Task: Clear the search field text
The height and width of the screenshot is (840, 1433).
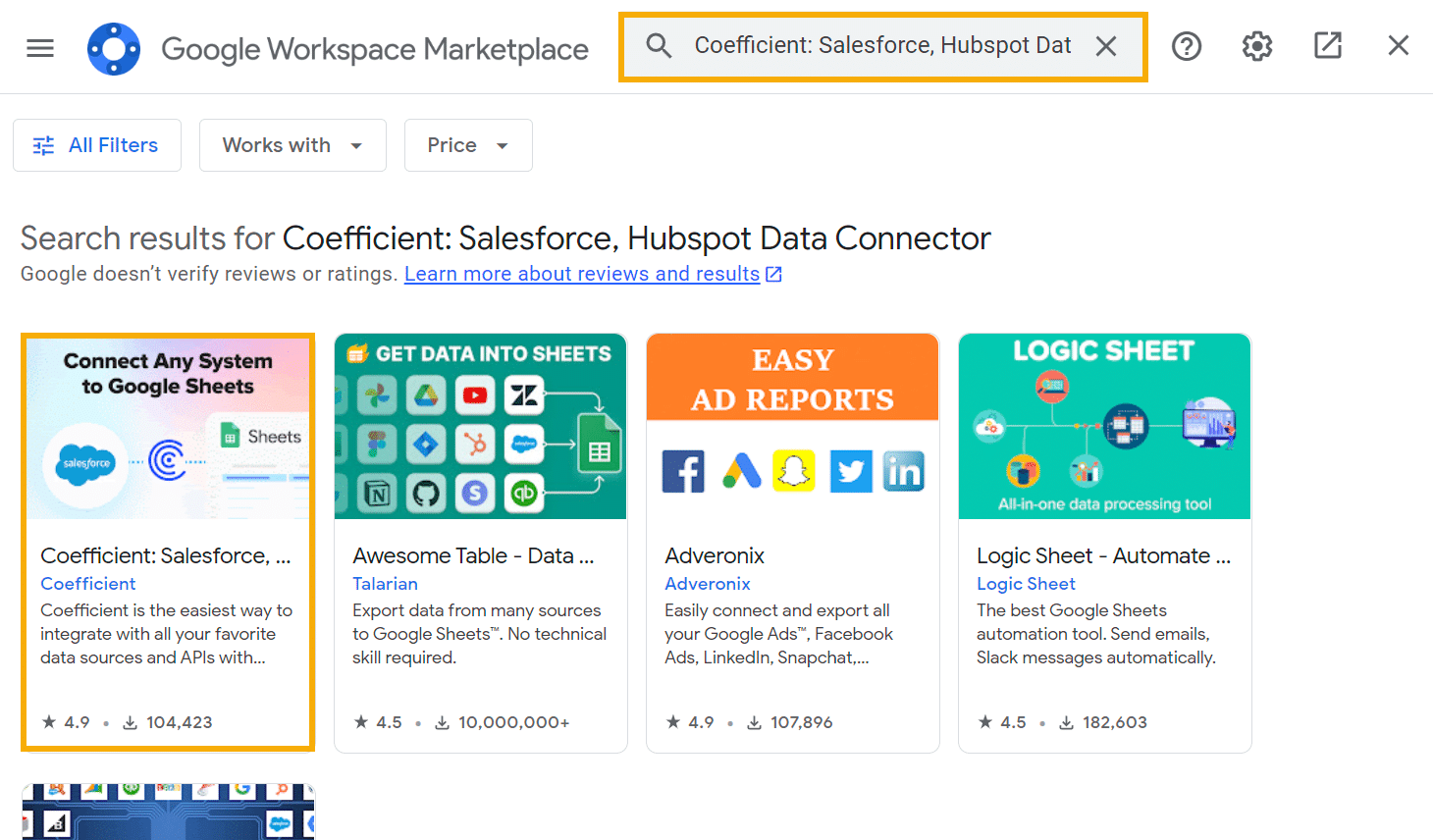Action: click(x=1106, y=46)
